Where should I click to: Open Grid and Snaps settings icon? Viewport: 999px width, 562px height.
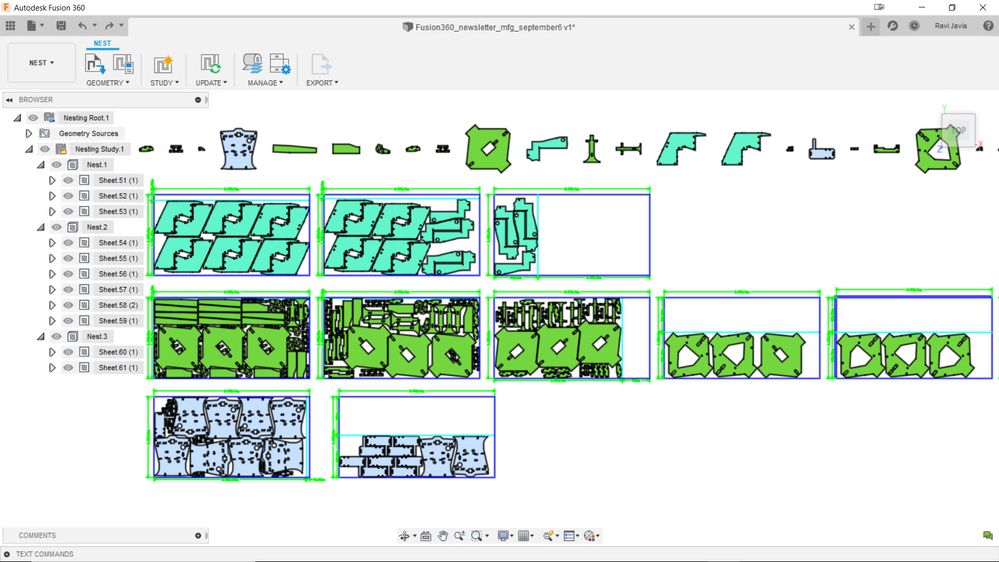[524, 536]
